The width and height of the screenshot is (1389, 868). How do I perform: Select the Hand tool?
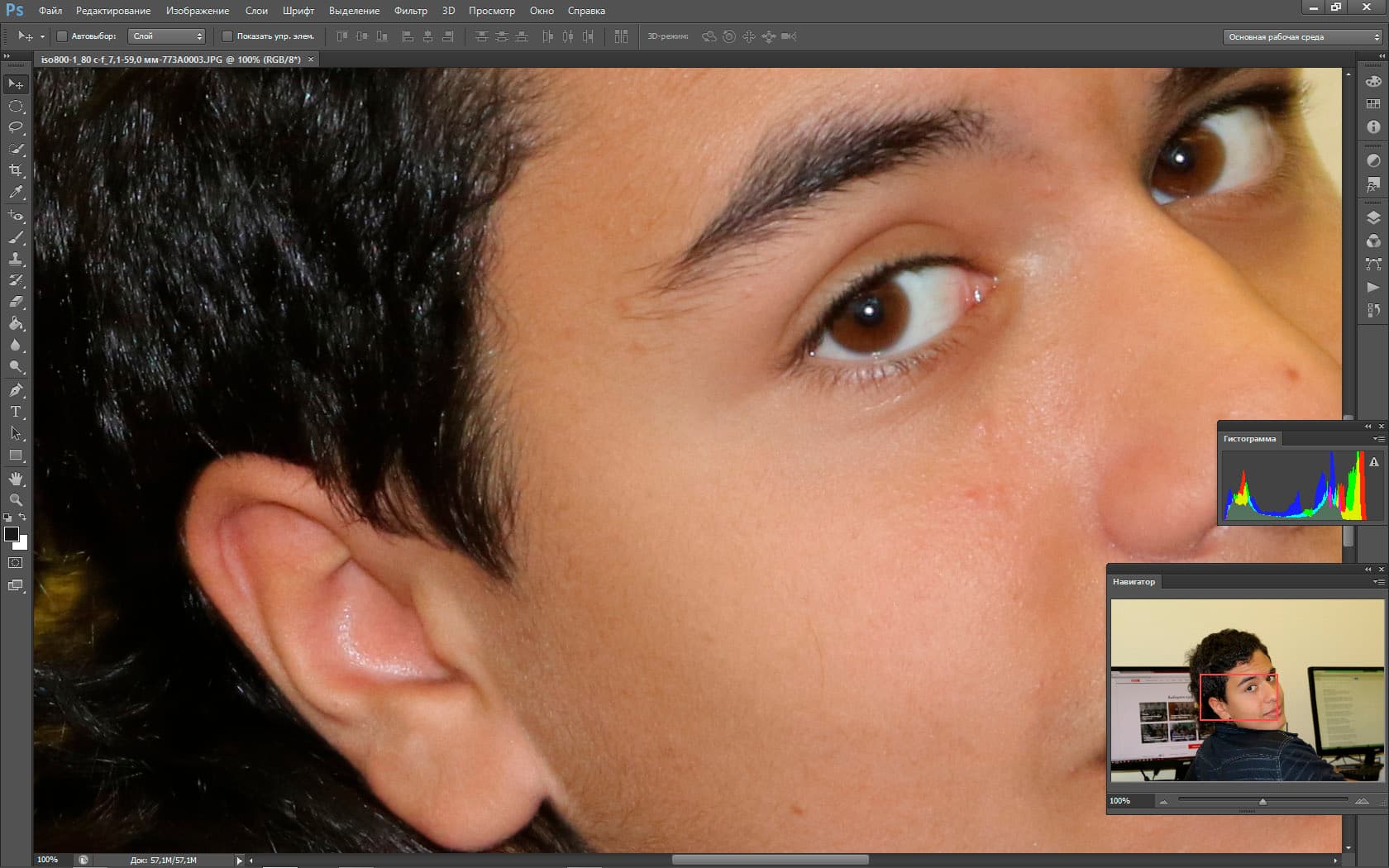tap(16, 479)
